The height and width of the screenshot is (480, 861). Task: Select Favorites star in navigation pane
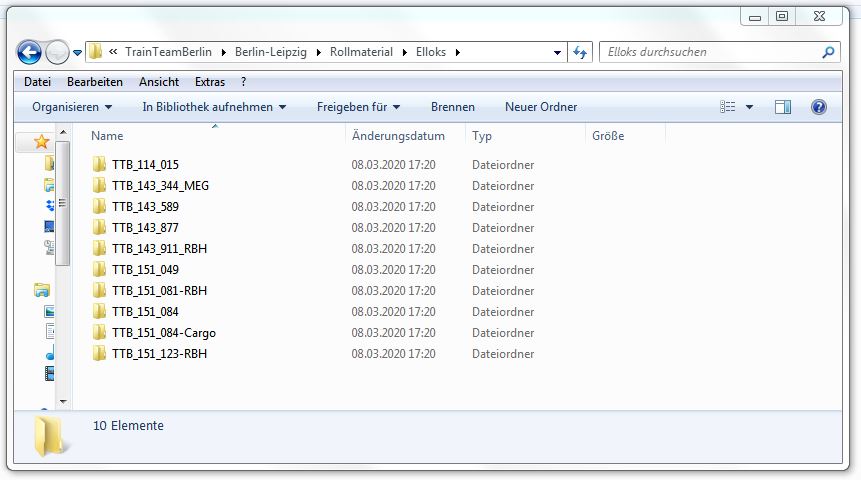[x=41, y=142]
